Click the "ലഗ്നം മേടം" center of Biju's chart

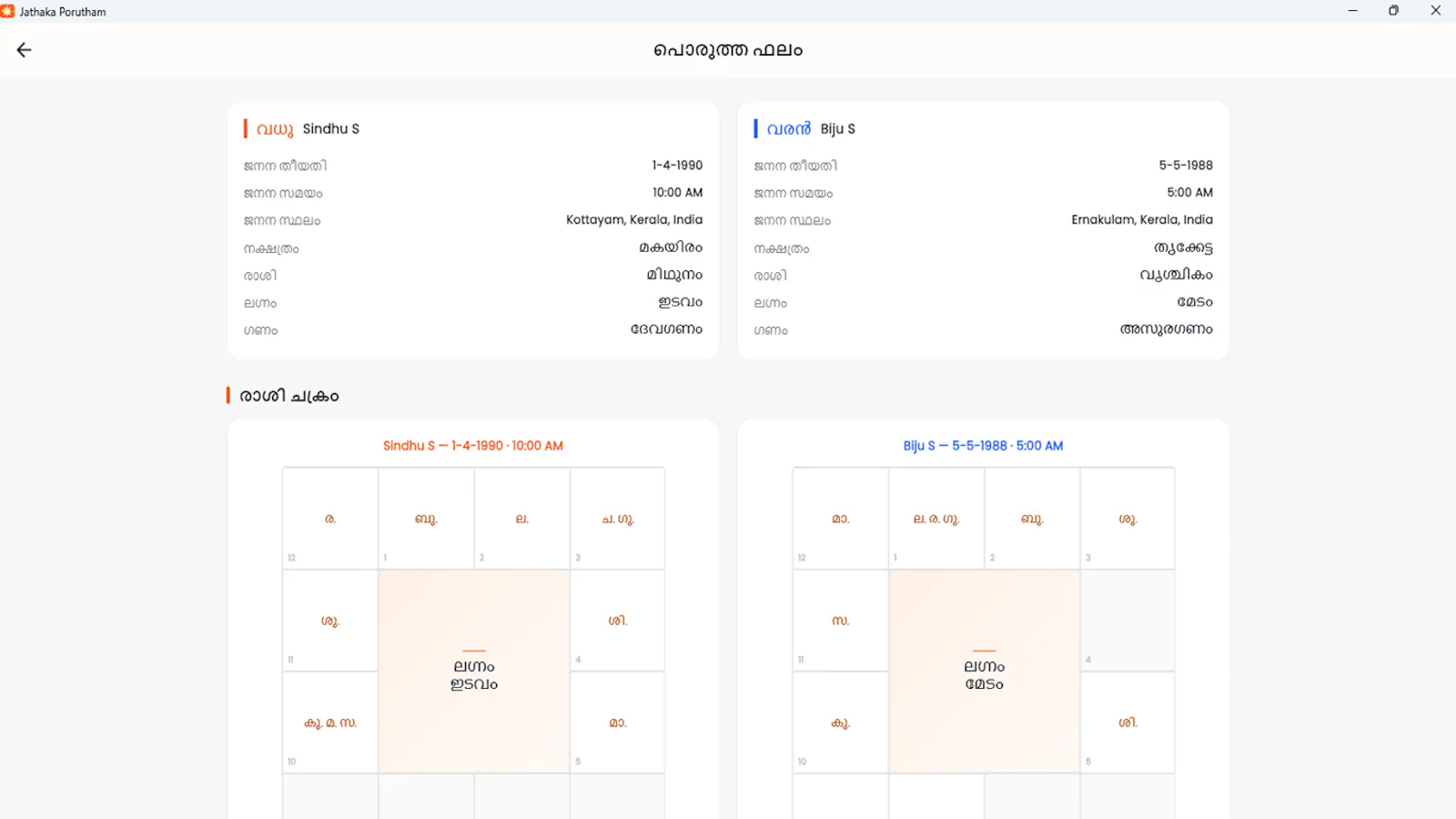coord(985,672)
